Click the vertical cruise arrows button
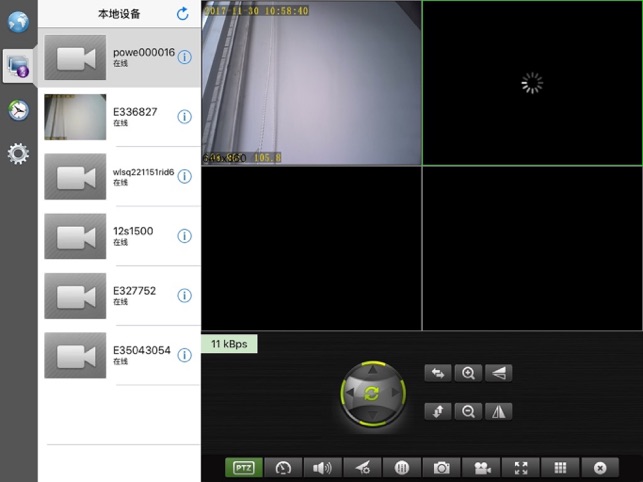The height and width of the screenshot is (482, 643). click(x=438, y=411)
